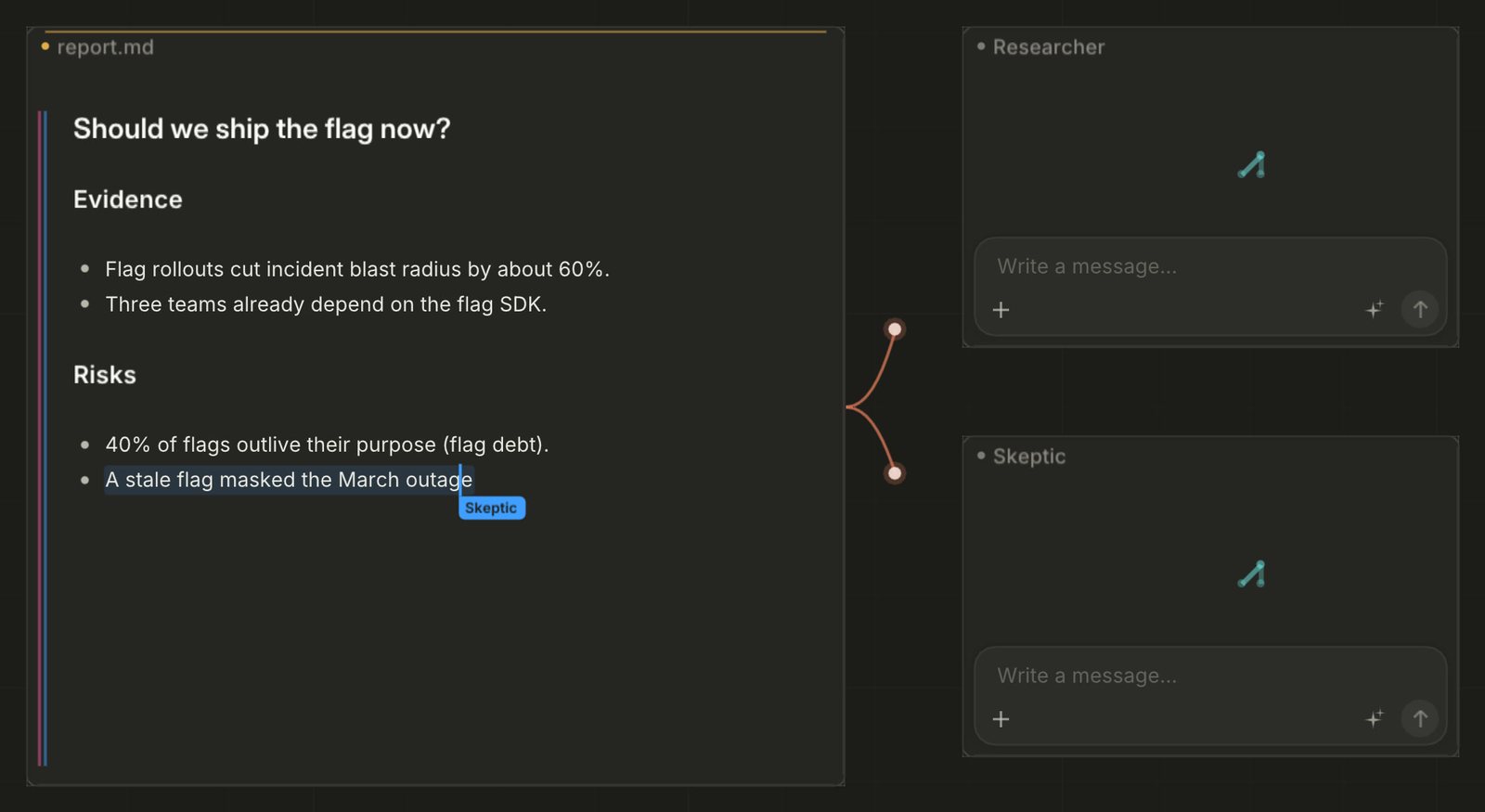Image resolution: width=1485 pixels, height=812 pixels.
Task: Click the highlighted 'A stale flag masked' line
Action: click(289, 480)
